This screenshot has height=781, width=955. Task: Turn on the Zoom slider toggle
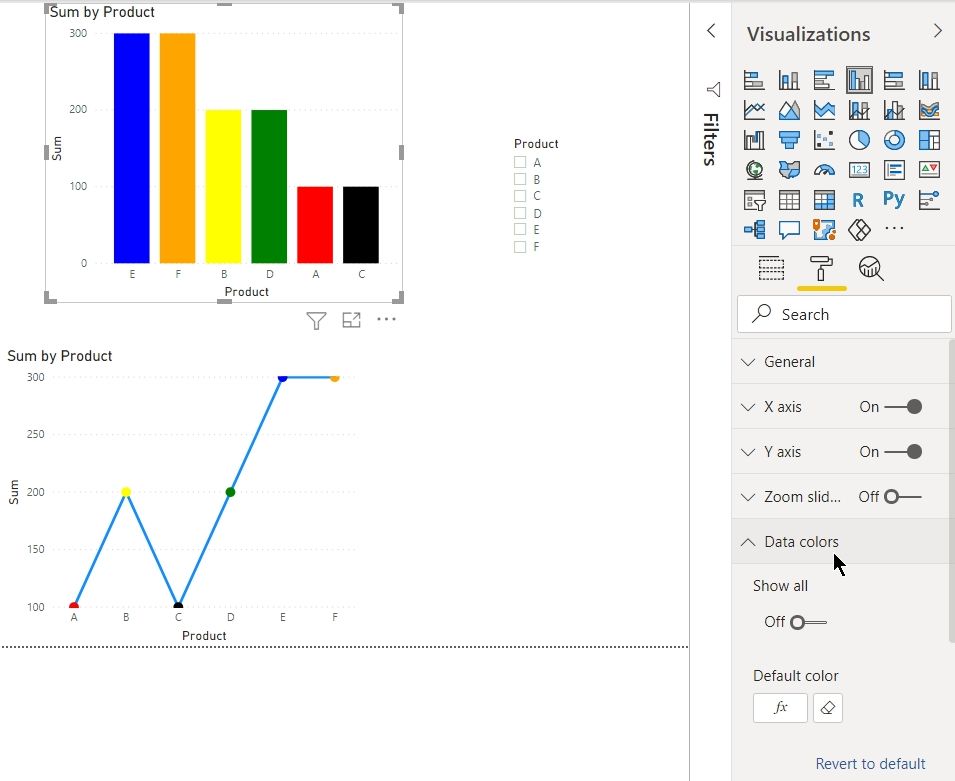903,497
